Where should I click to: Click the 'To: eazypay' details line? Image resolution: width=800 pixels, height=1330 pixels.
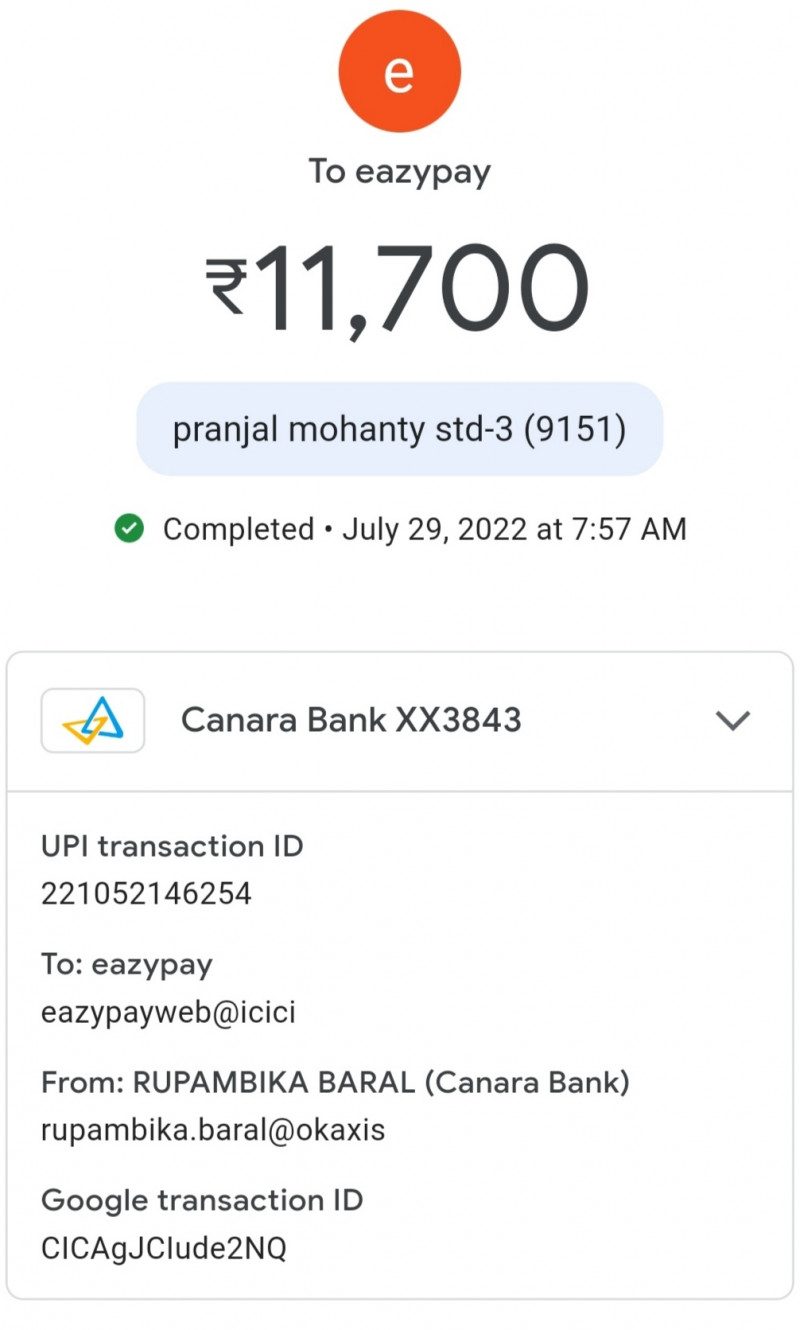coord(127,965)
